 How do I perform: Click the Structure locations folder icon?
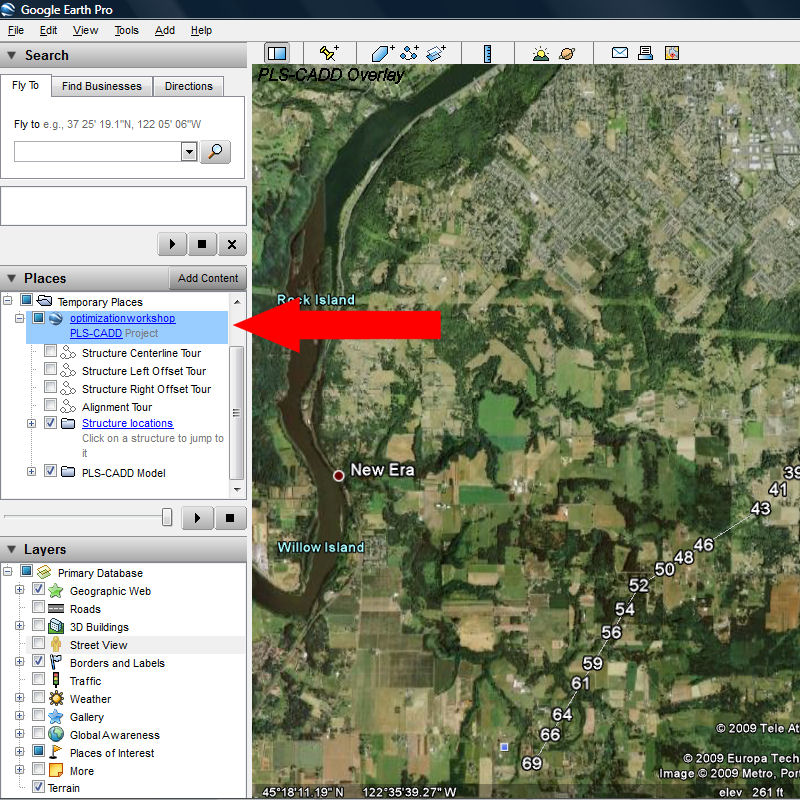point(68,423)
